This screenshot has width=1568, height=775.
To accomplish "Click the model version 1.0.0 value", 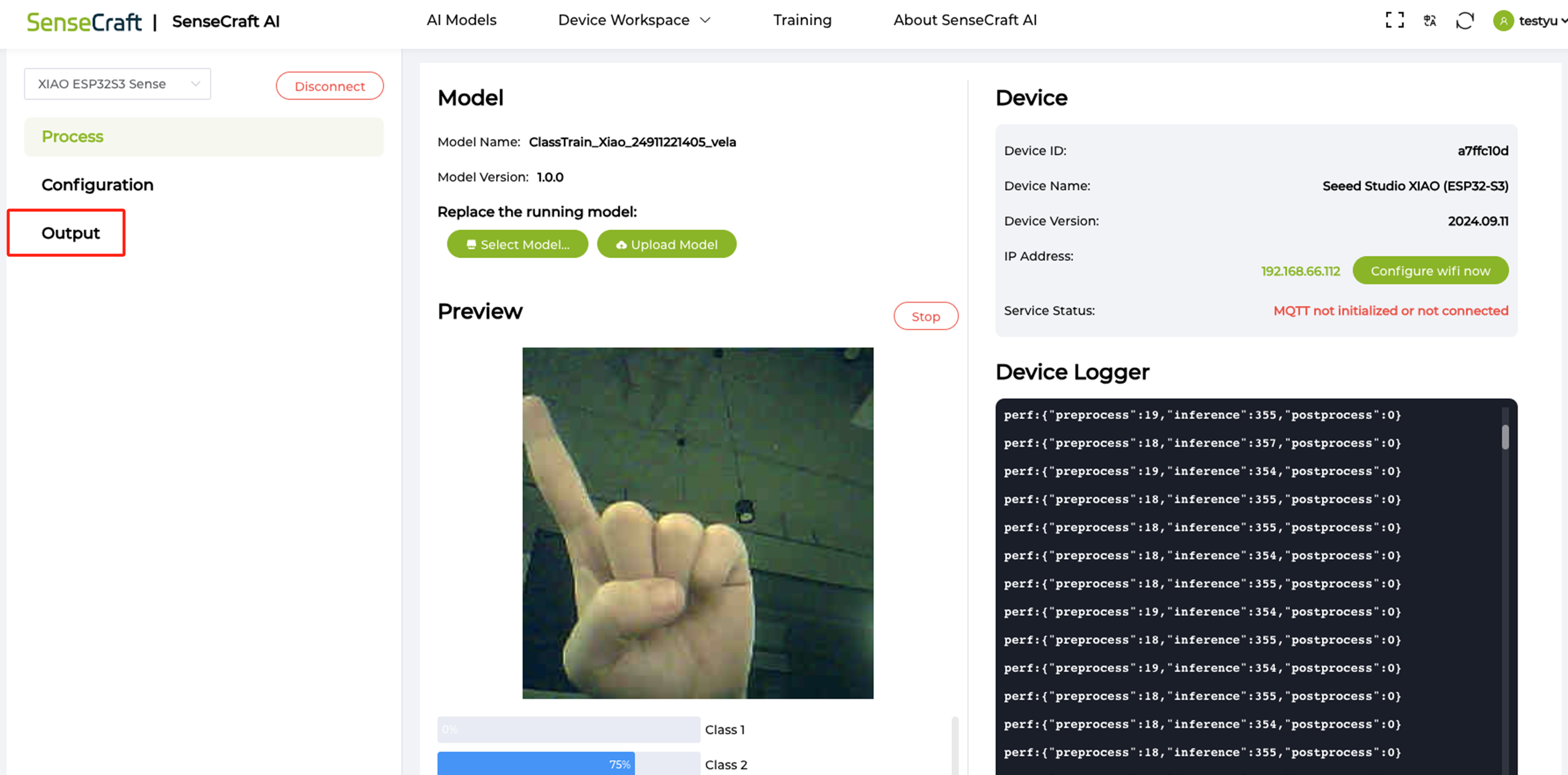I will (x=550, y=177).
